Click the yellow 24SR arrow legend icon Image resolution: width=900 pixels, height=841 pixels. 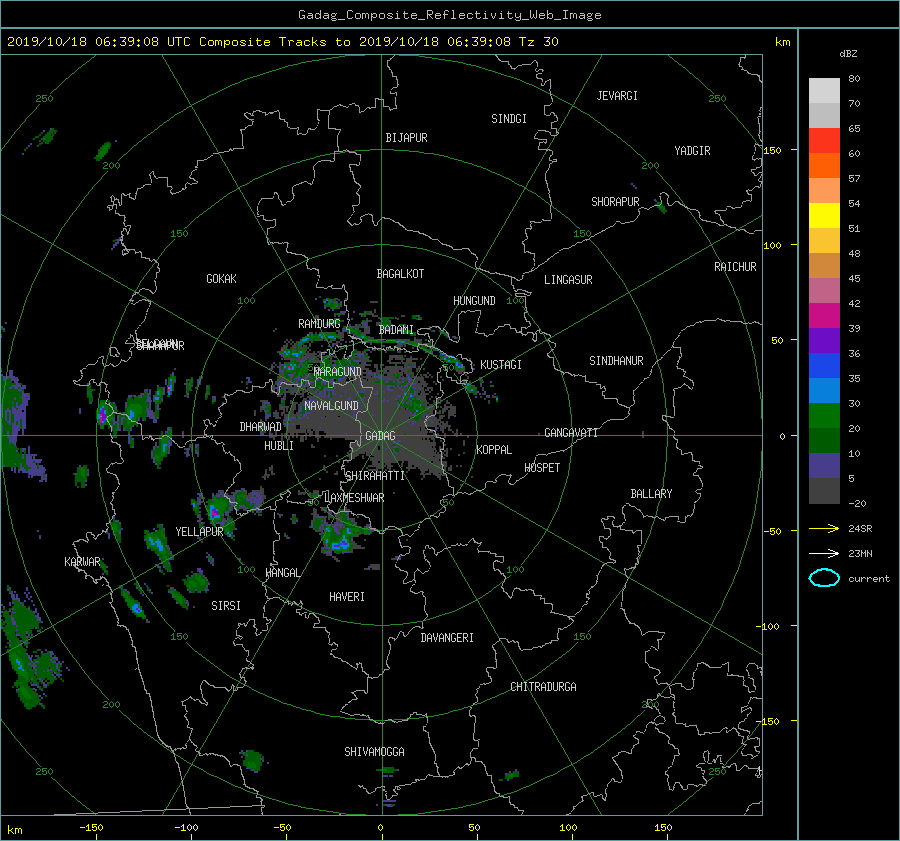point(824,528)
